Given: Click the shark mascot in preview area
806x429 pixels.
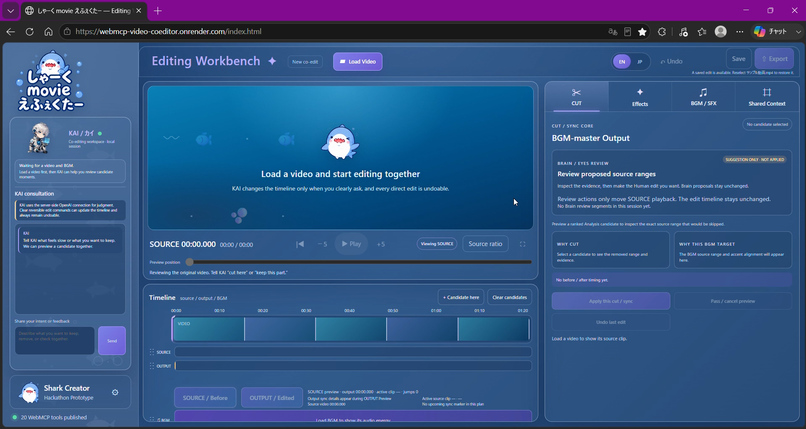Looking at the screenshot, I should tap(340, 142).
